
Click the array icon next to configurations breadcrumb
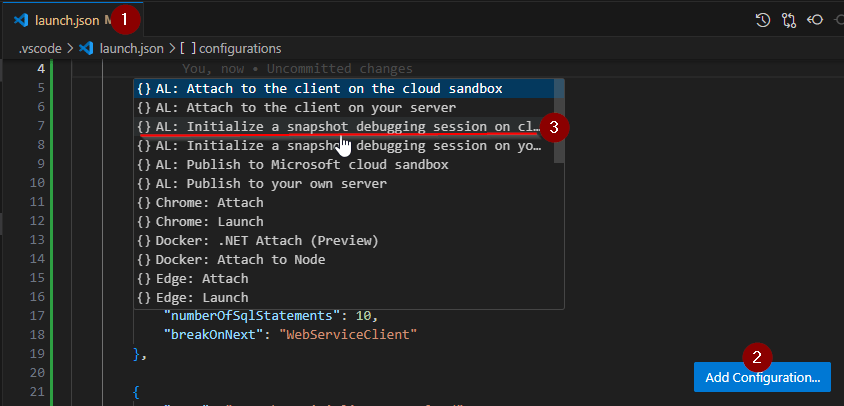click(189, 48)
